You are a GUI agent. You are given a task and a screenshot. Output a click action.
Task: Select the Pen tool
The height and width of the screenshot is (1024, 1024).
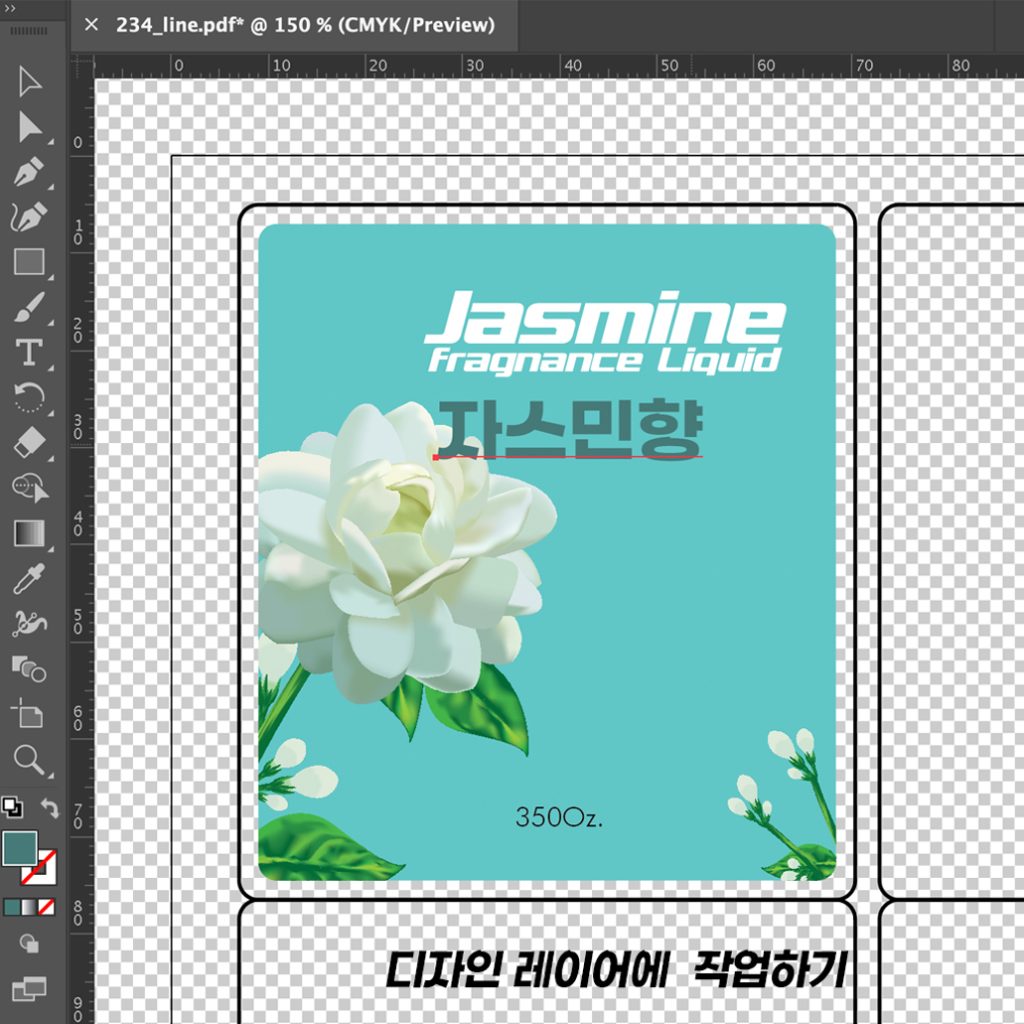tap(29, 172)
